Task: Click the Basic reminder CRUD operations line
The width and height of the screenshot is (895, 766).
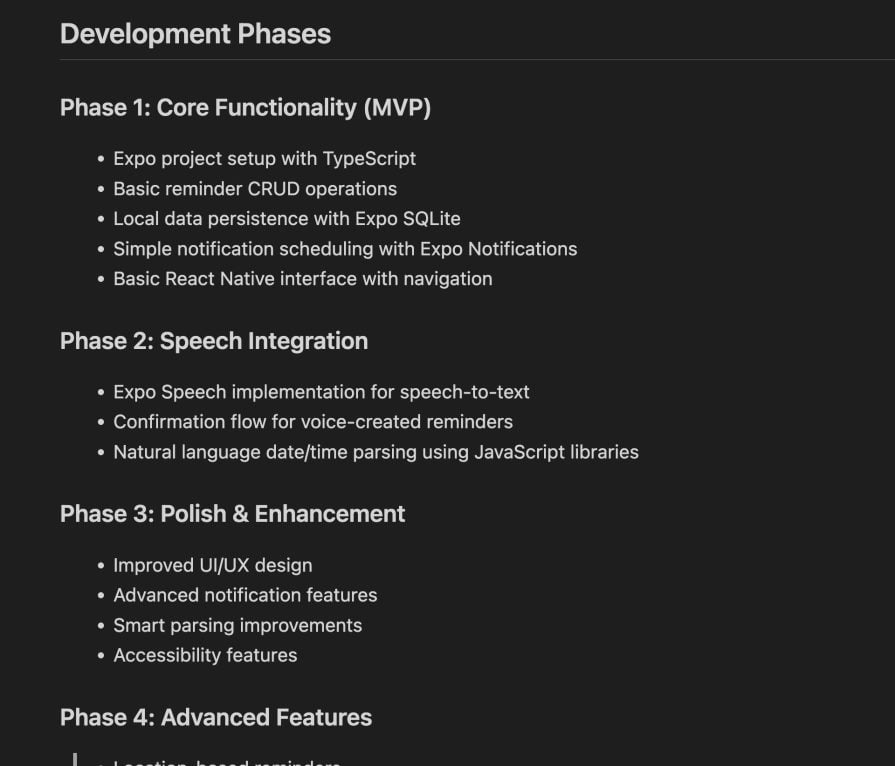Action: [x=255, y=189]
